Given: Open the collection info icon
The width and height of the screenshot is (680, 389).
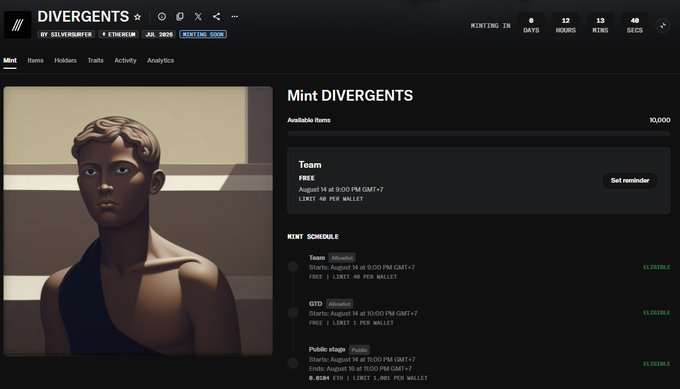Looking at the screenshot, I should click(x=162, y=16).
